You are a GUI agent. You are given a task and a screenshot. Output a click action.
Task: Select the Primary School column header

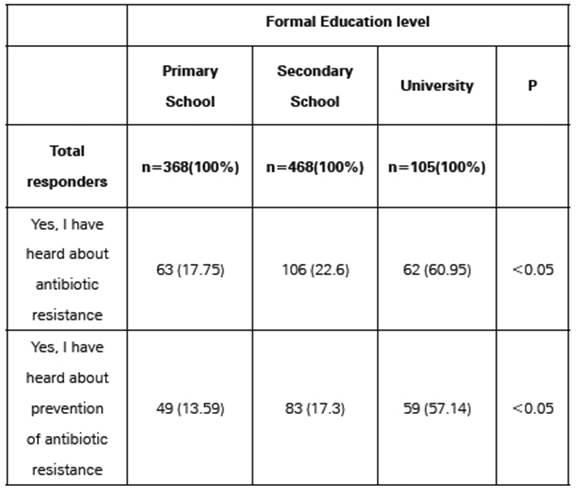190,86
